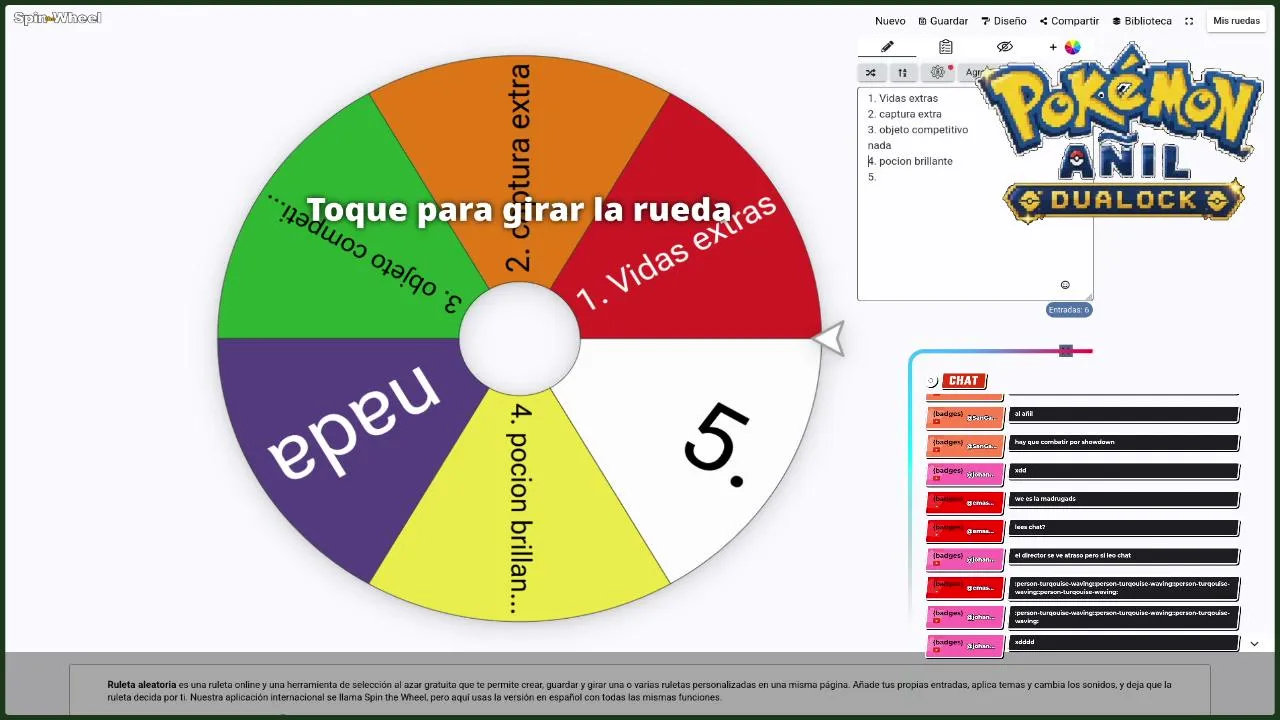Open Mis ruedas
Viewport: 1280px width, 720px height.
1236,21
